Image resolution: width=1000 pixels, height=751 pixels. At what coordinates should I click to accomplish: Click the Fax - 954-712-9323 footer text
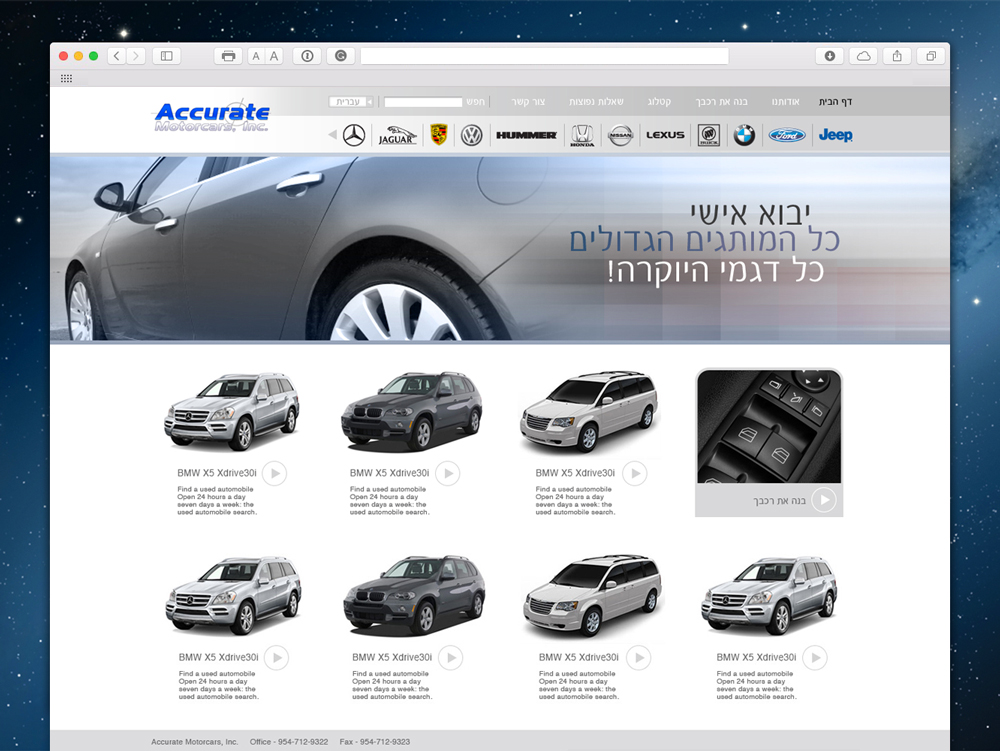[x=375, y=741]
